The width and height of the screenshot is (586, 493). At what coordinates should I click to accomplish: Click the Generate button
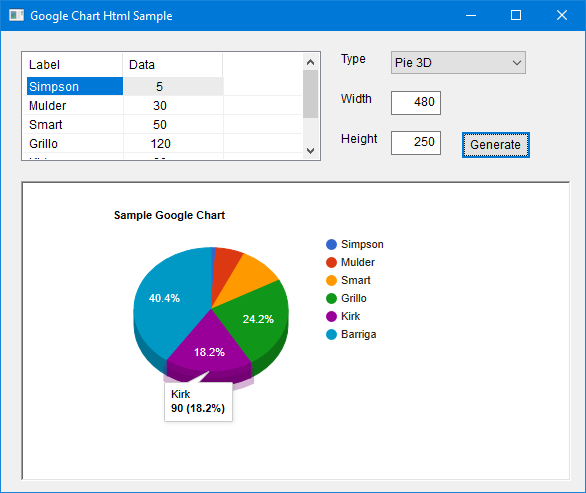[x=496, y=145]
